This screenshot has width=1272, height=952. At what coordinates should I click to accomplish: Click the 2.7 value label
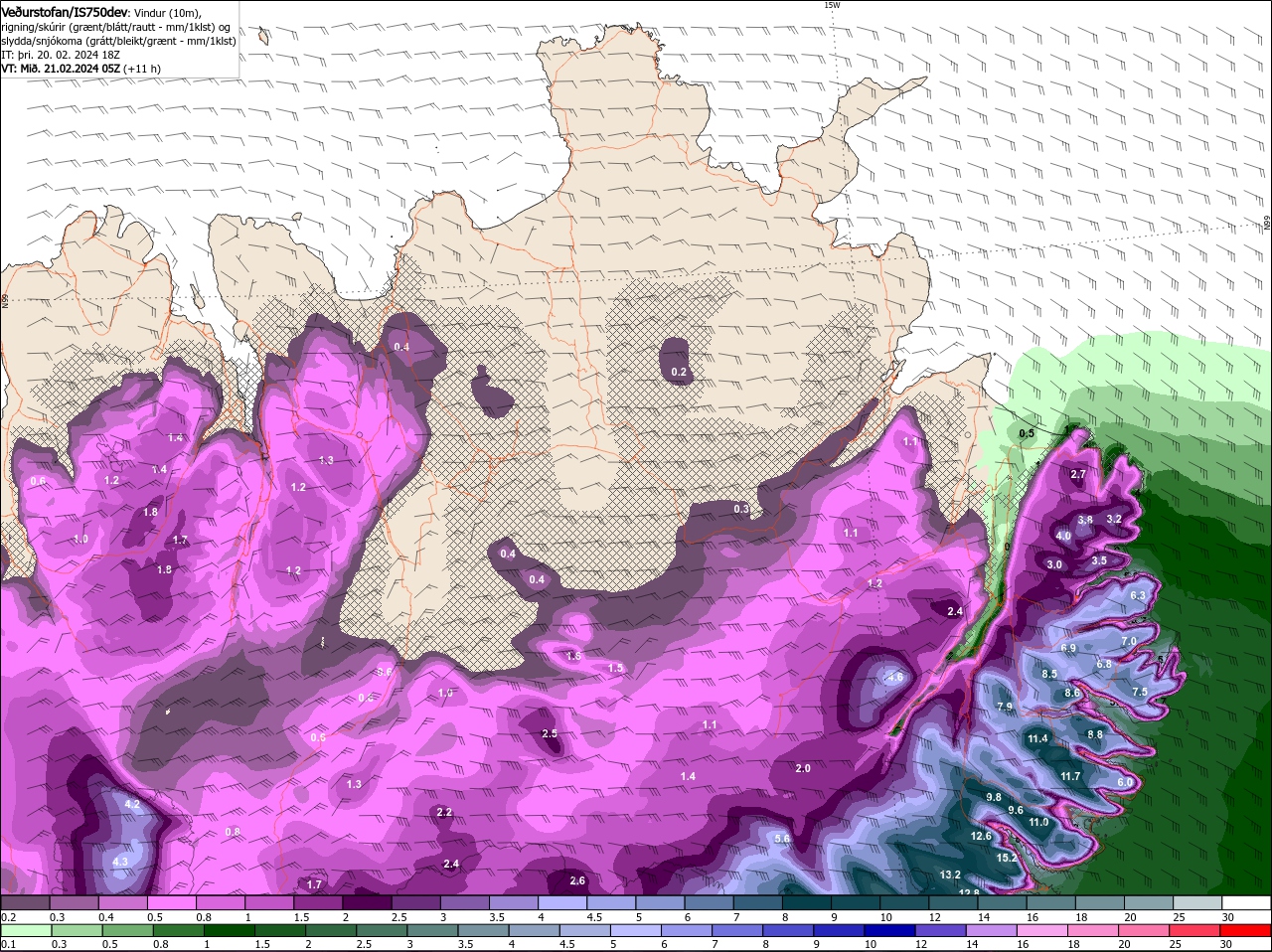1078,474
